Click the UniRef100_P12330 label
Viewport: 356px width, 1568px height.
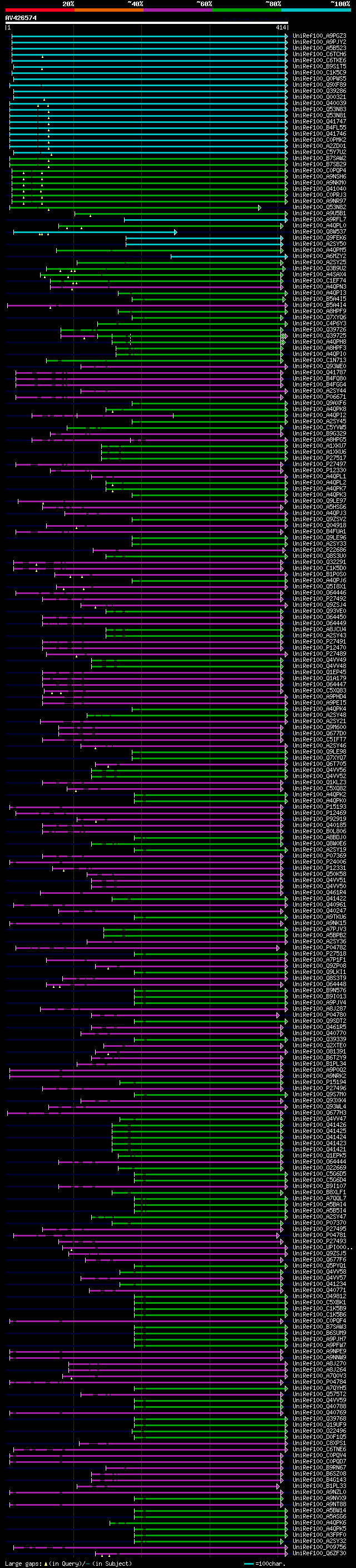(319, 471)
